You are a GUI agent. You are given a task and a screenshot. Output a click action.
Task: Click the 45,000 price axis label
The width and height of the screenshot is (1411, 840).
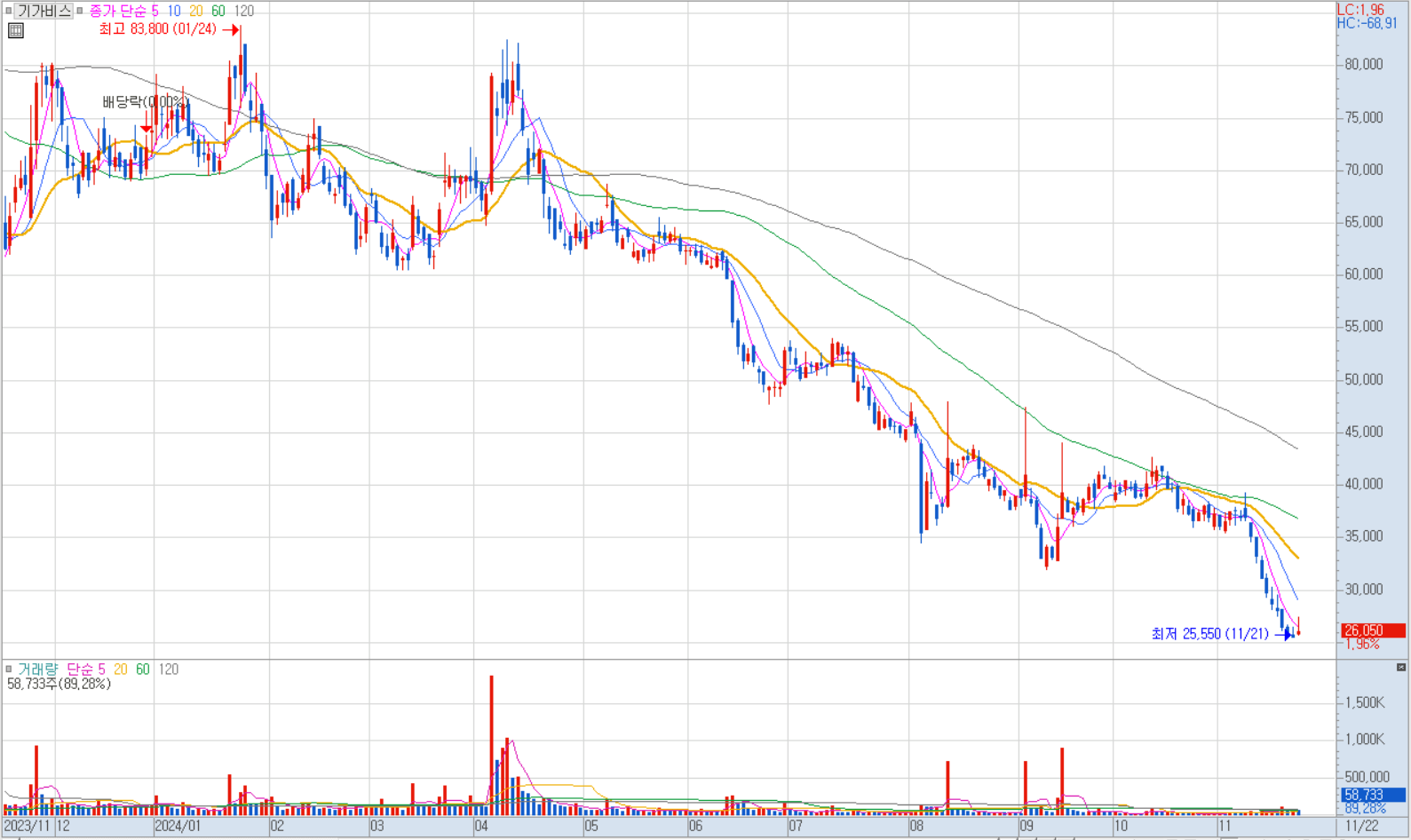(x=1364, y=432)
